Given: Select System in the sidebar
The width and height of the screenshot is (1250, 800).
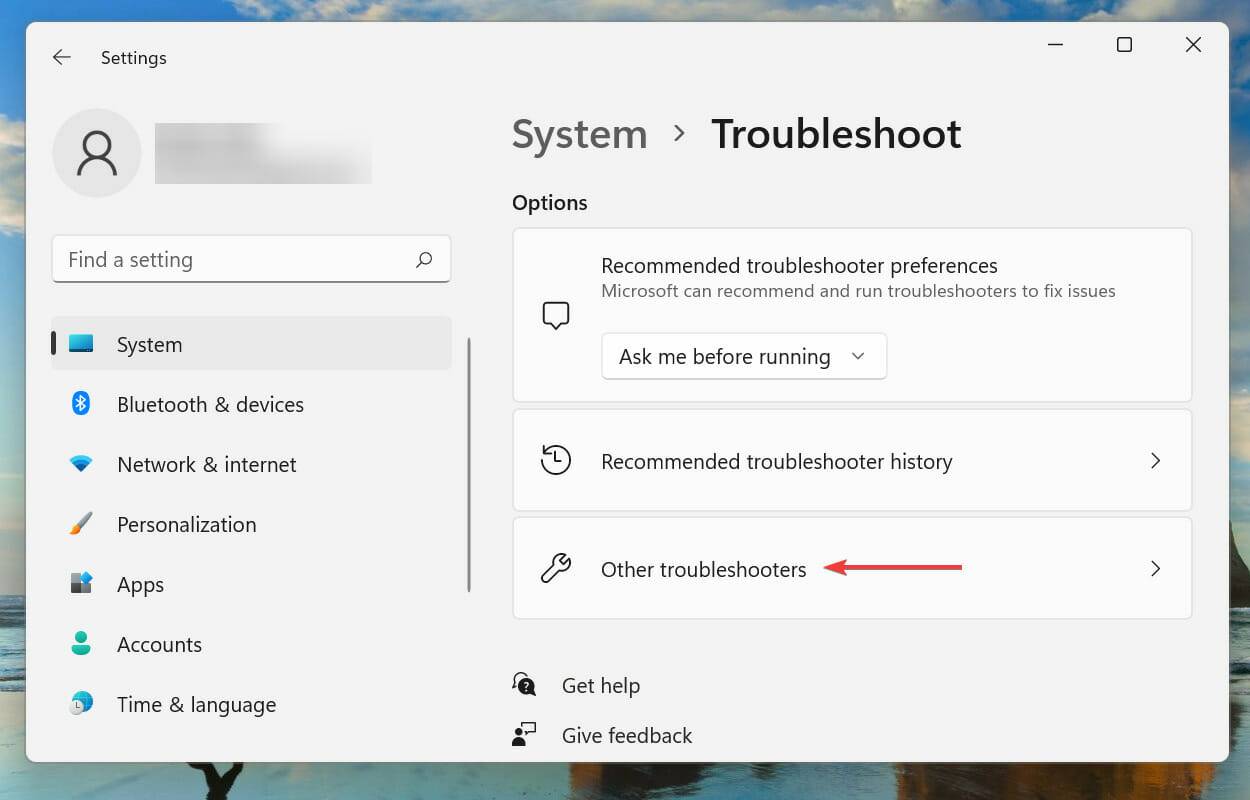Looking at the screenshot, I should 252,344.
